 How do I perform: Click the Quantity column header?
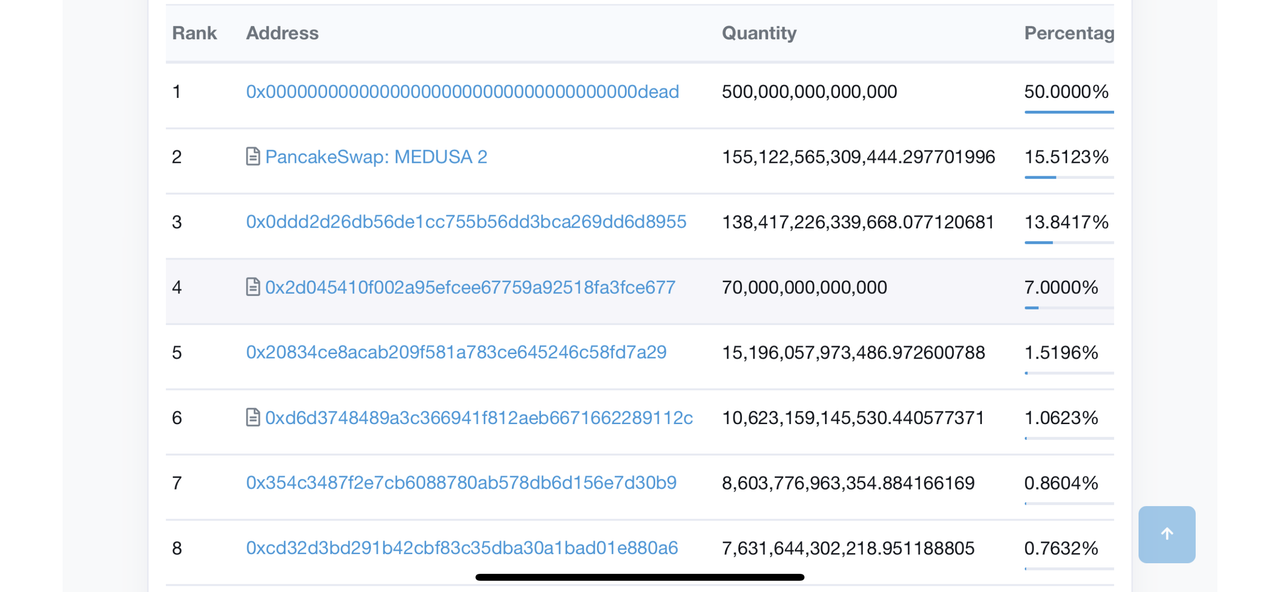(759, 33)
